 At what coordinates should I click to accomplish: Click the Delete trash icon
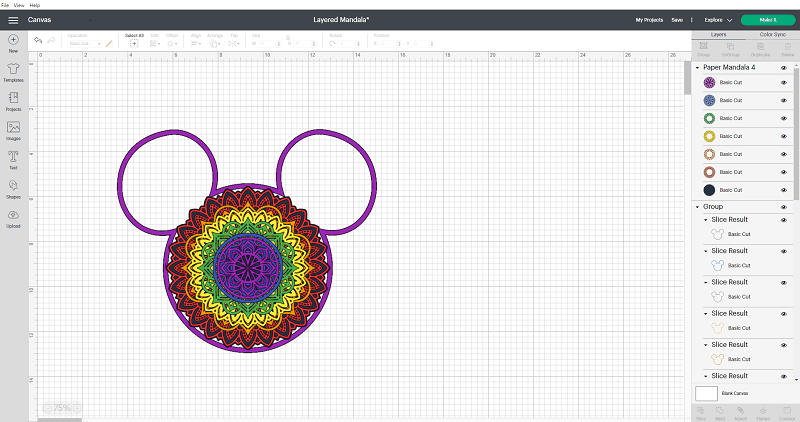pos(787,46)
